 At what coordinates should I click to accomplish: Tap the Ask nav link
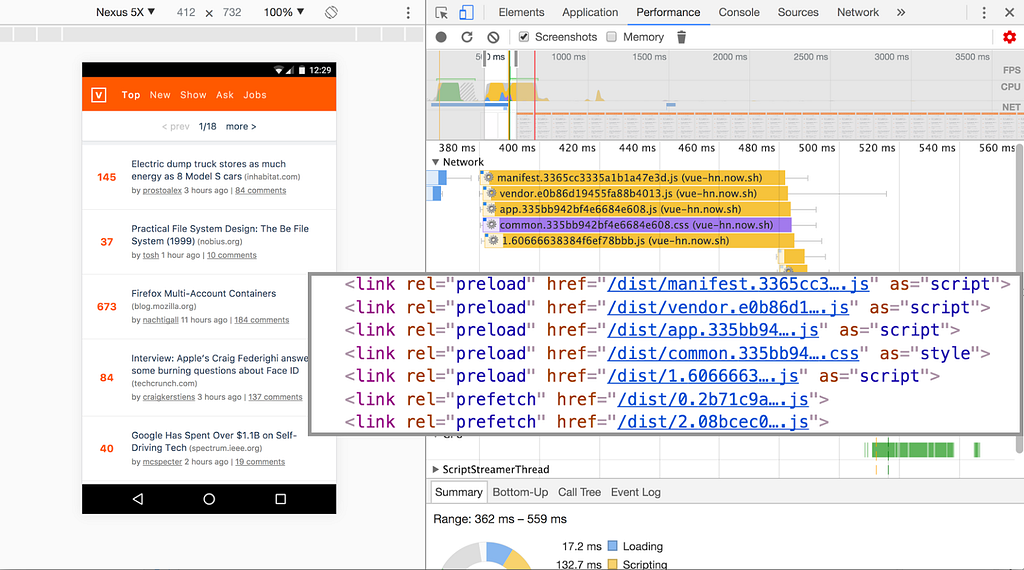pyautogui.click(x=225, y=95)
